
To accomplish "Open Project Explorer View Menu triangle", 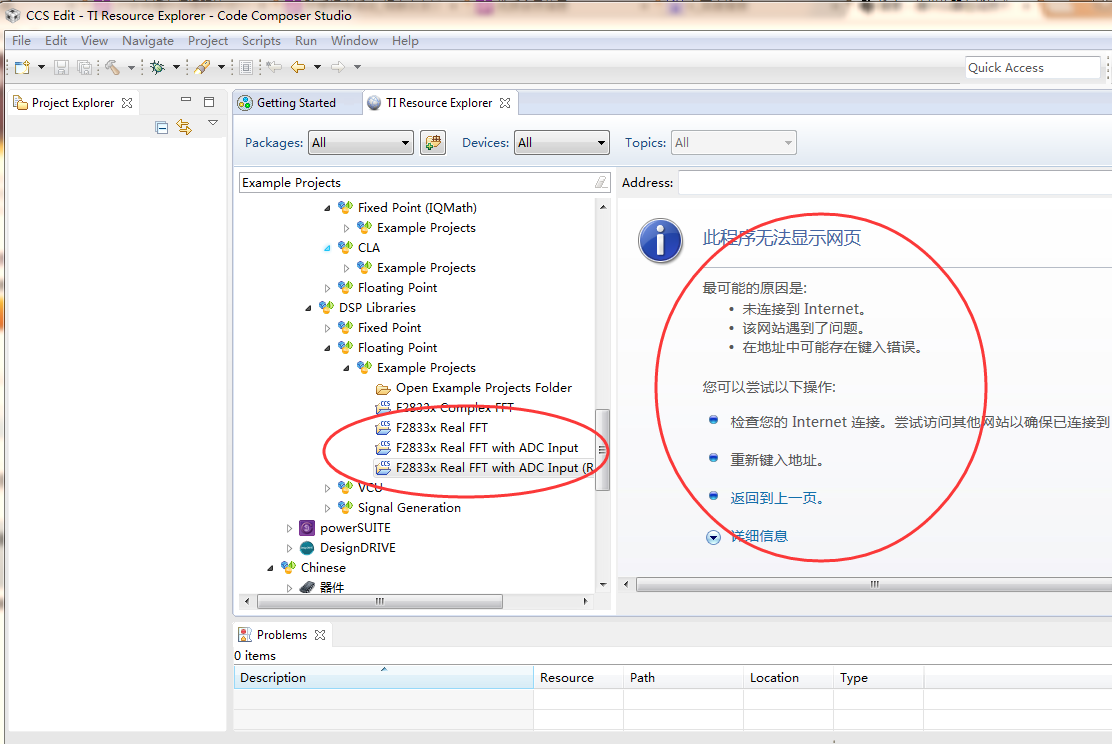I will pyautogui.click(x=213, y=123).
